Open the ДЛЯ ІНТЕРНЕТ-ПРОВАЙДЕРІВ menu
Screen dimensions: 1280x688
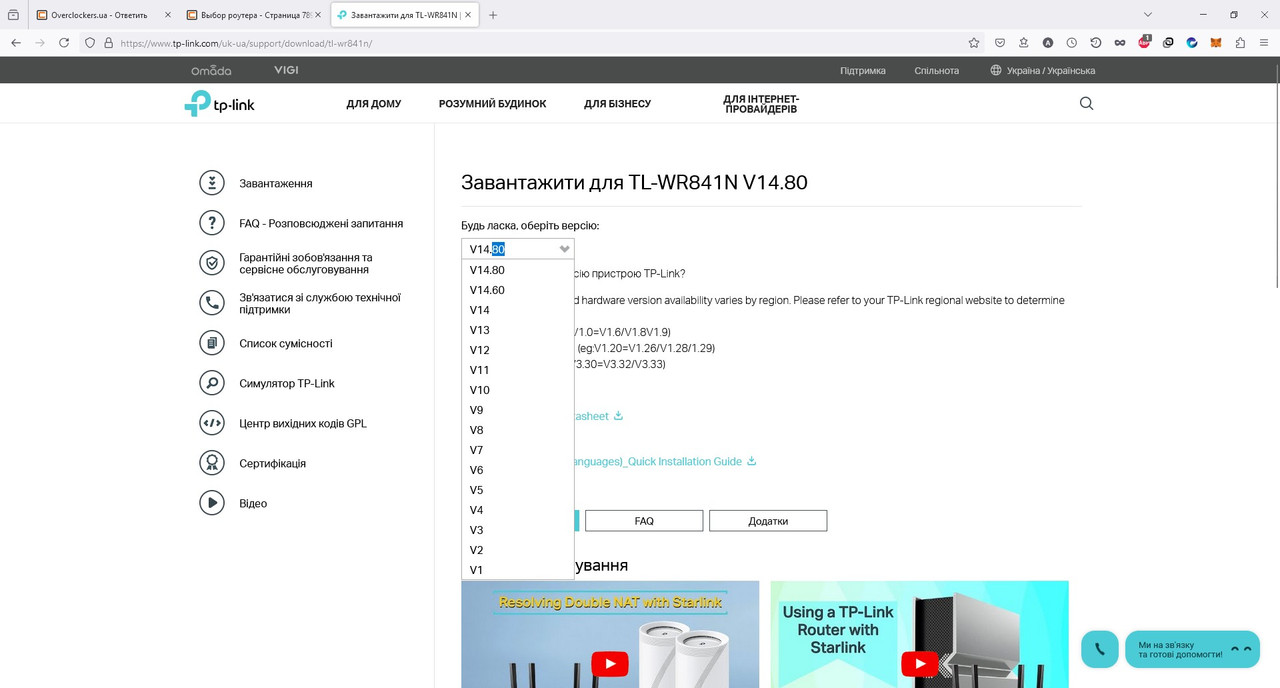pyautogui.click(x=761, y=104)
